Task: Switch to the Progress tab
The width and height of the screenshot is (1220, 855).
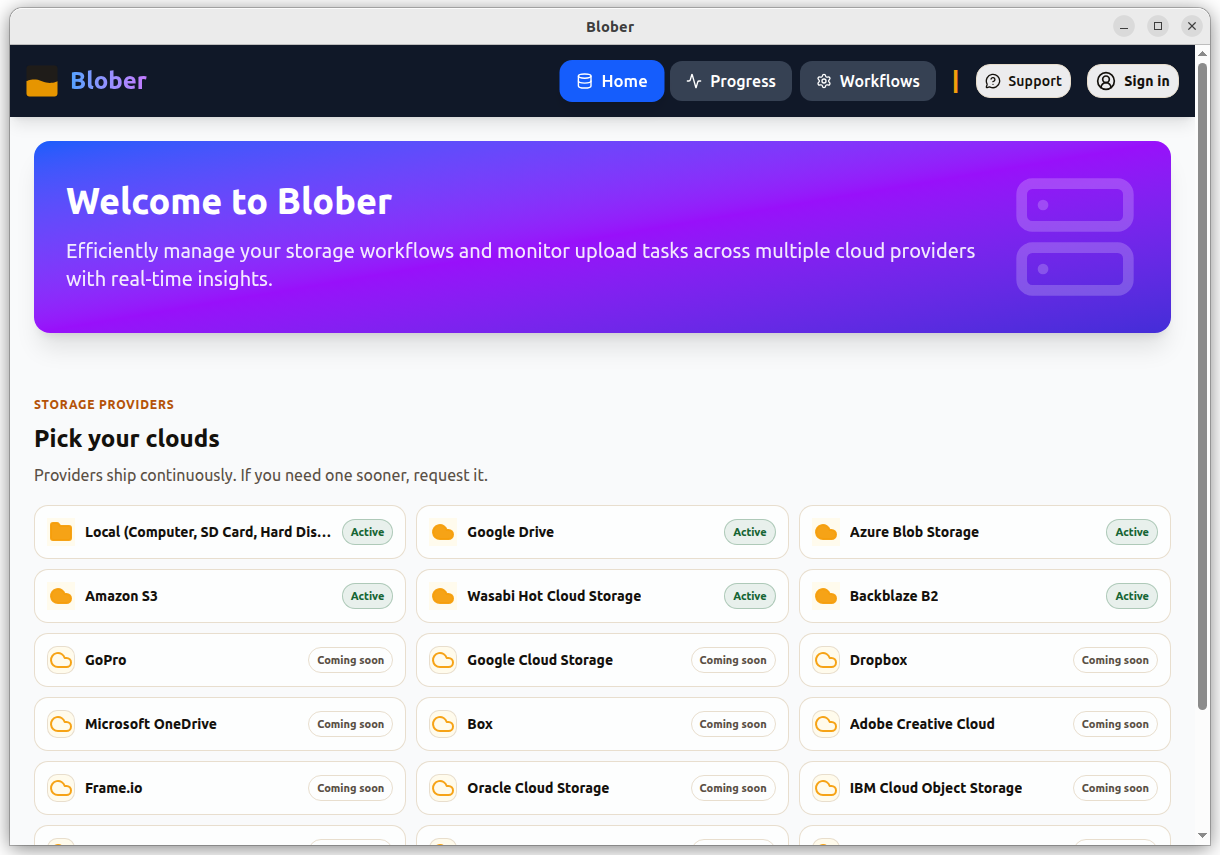Action: point(731,81)
